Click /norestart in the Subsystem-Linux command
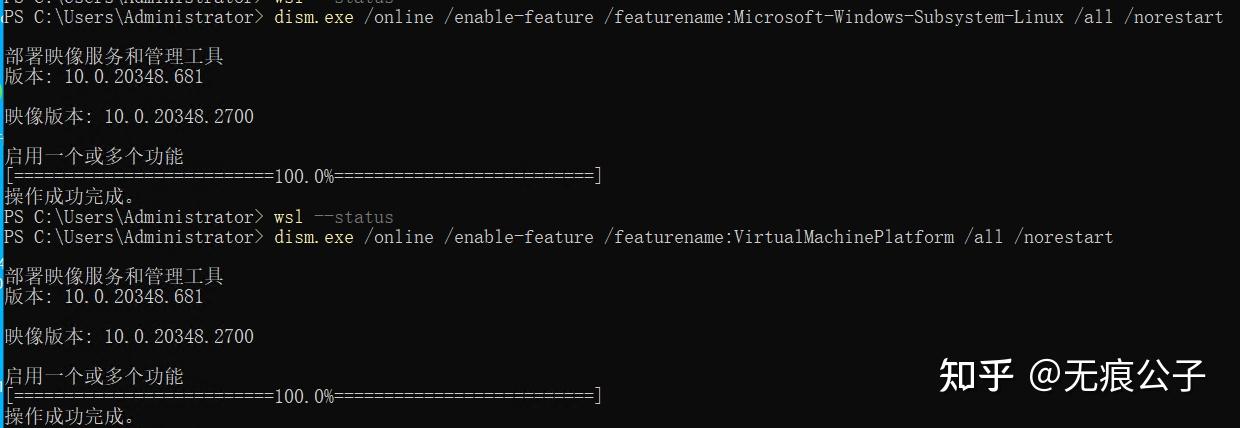This screenshot has height=428, width=1240. [x=1173, y=17]
